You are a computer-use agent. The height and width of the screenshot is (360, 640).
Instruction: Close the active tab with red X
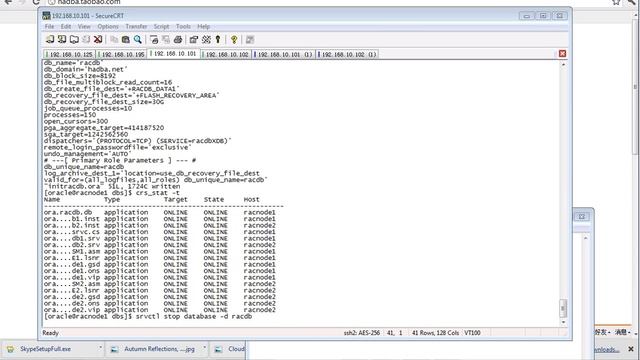562,53
